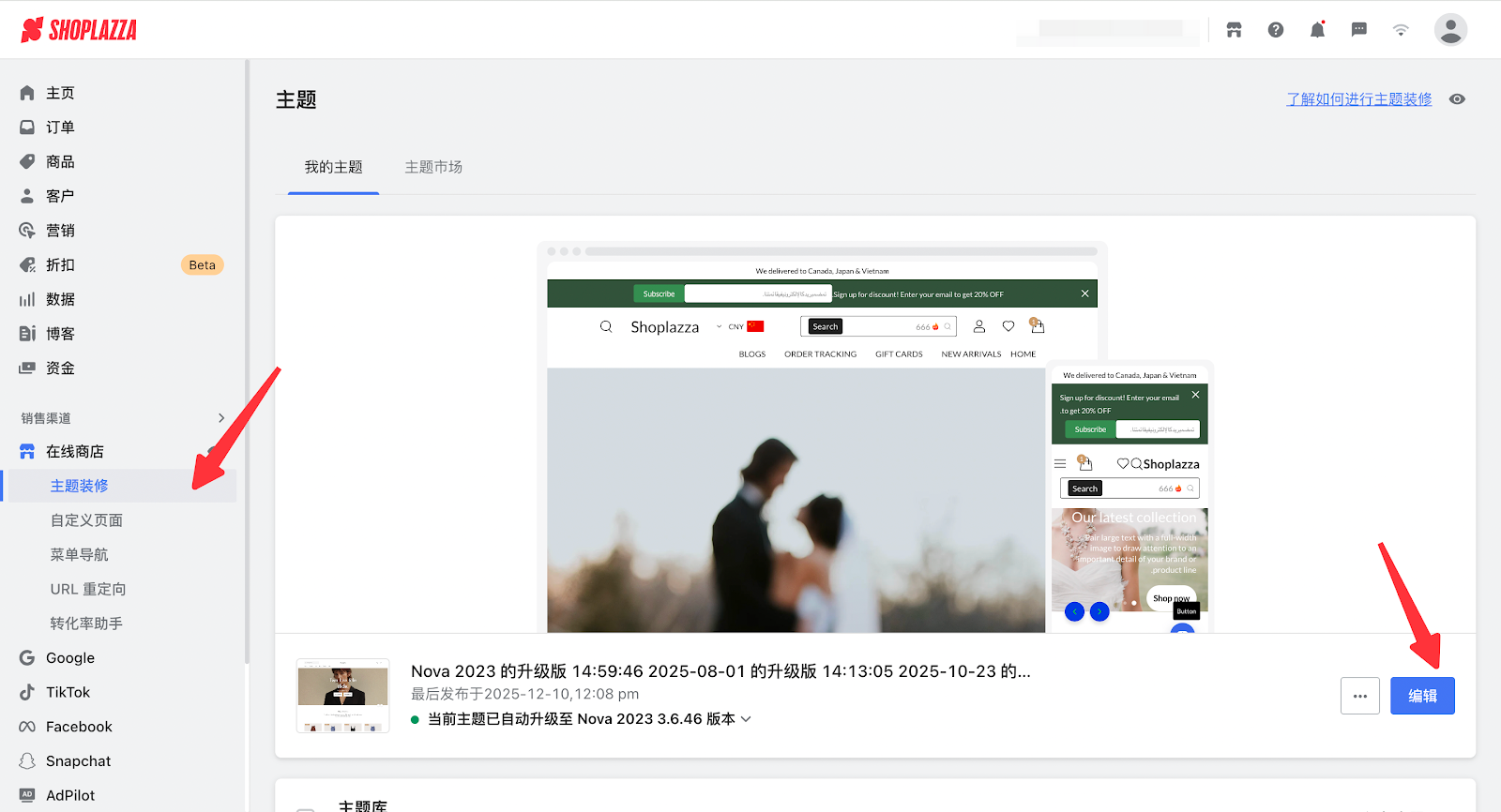Open the notifications bell
The height and width of the screenshot is (812, 1501).
1317,30
